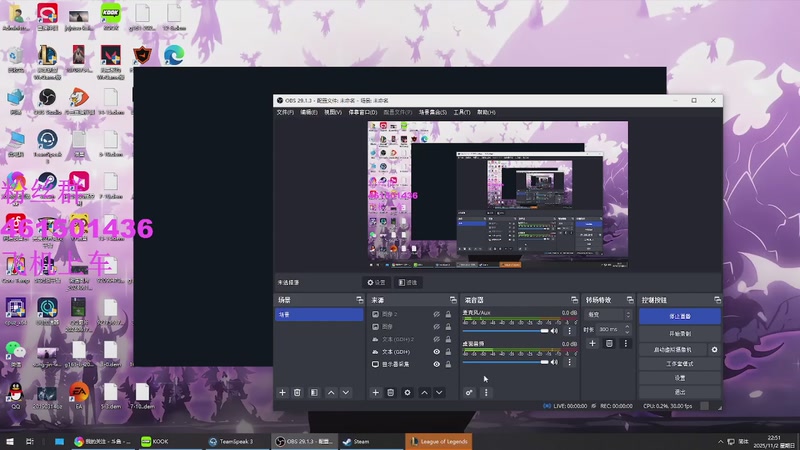The height and width of the screenshot is (450, 800).
Task: Adjust desktop audio volume slider
Action: 506,362
